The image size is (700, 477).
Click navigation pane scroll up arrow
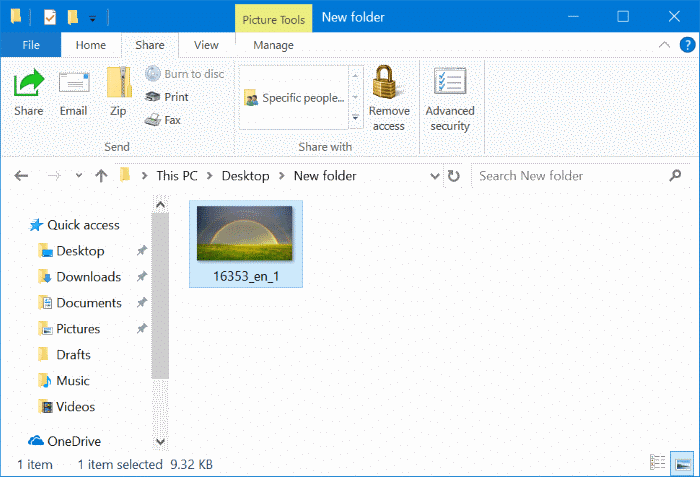tap(160, 205)
